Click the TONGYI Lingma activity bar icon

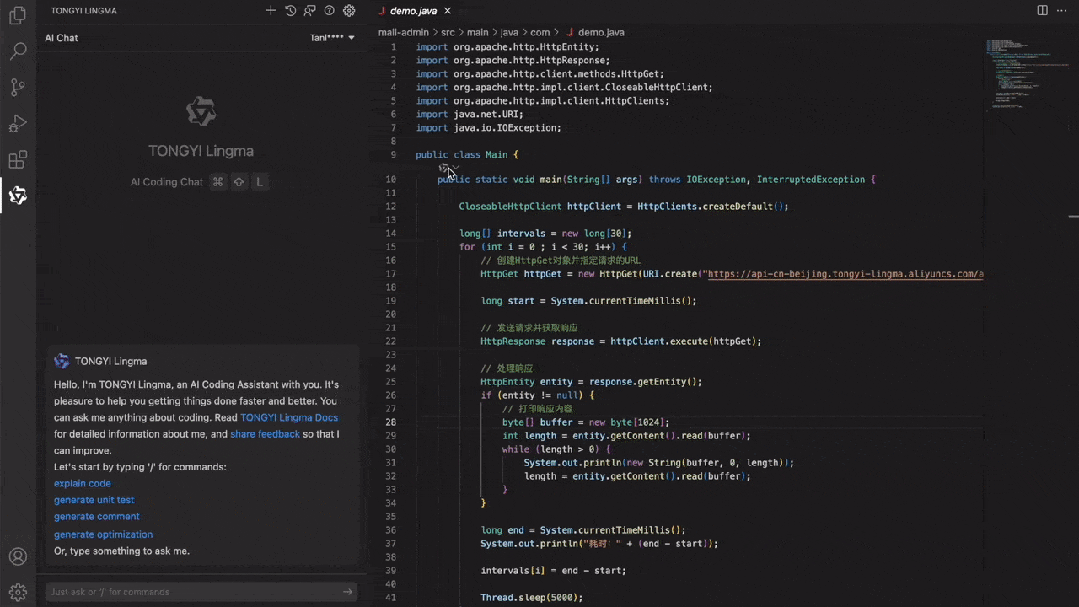[17, 196]
